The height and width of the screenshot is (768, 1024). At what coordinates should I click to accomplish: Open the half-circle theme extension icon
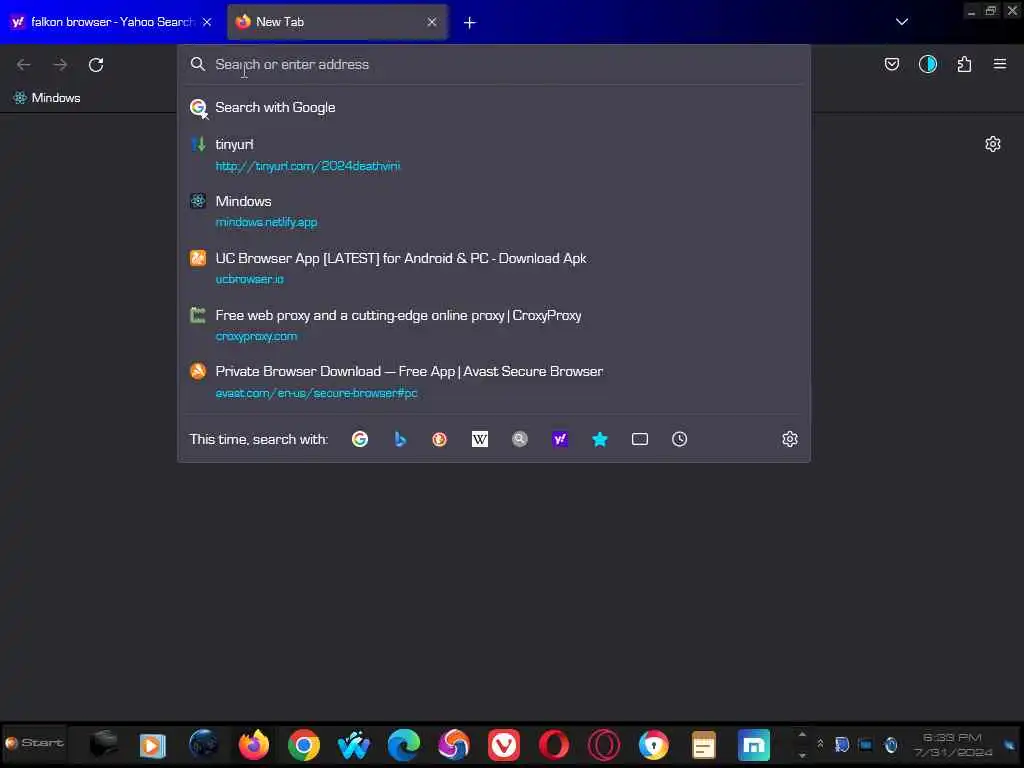pos(928,64)
